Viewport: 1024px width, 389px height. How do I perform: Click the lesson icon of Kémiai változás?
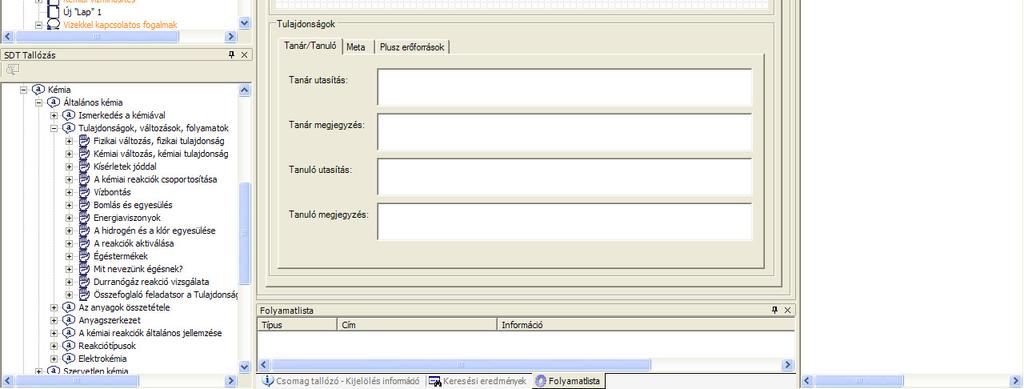click(x=84, y=153)
